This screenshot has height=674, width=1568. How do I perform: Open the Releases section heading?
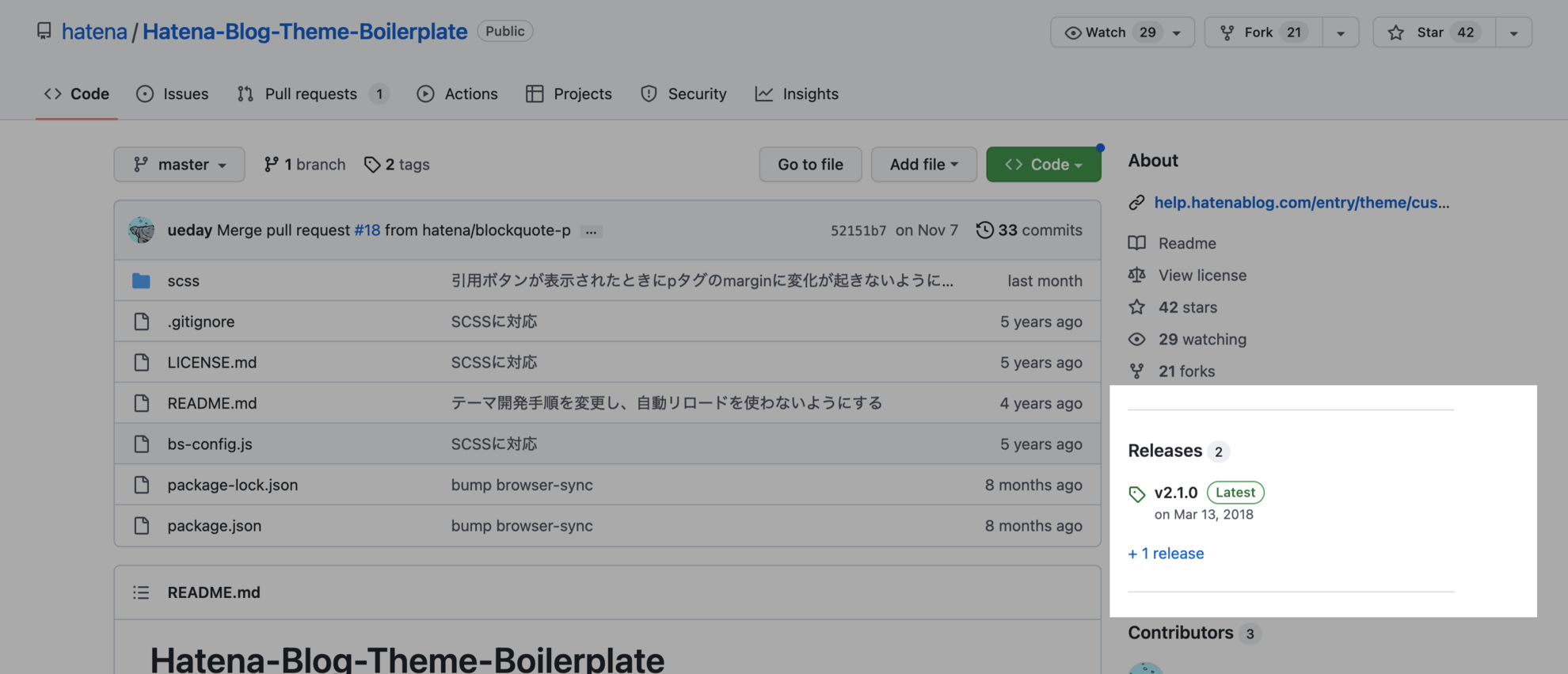coord(1165,451)
